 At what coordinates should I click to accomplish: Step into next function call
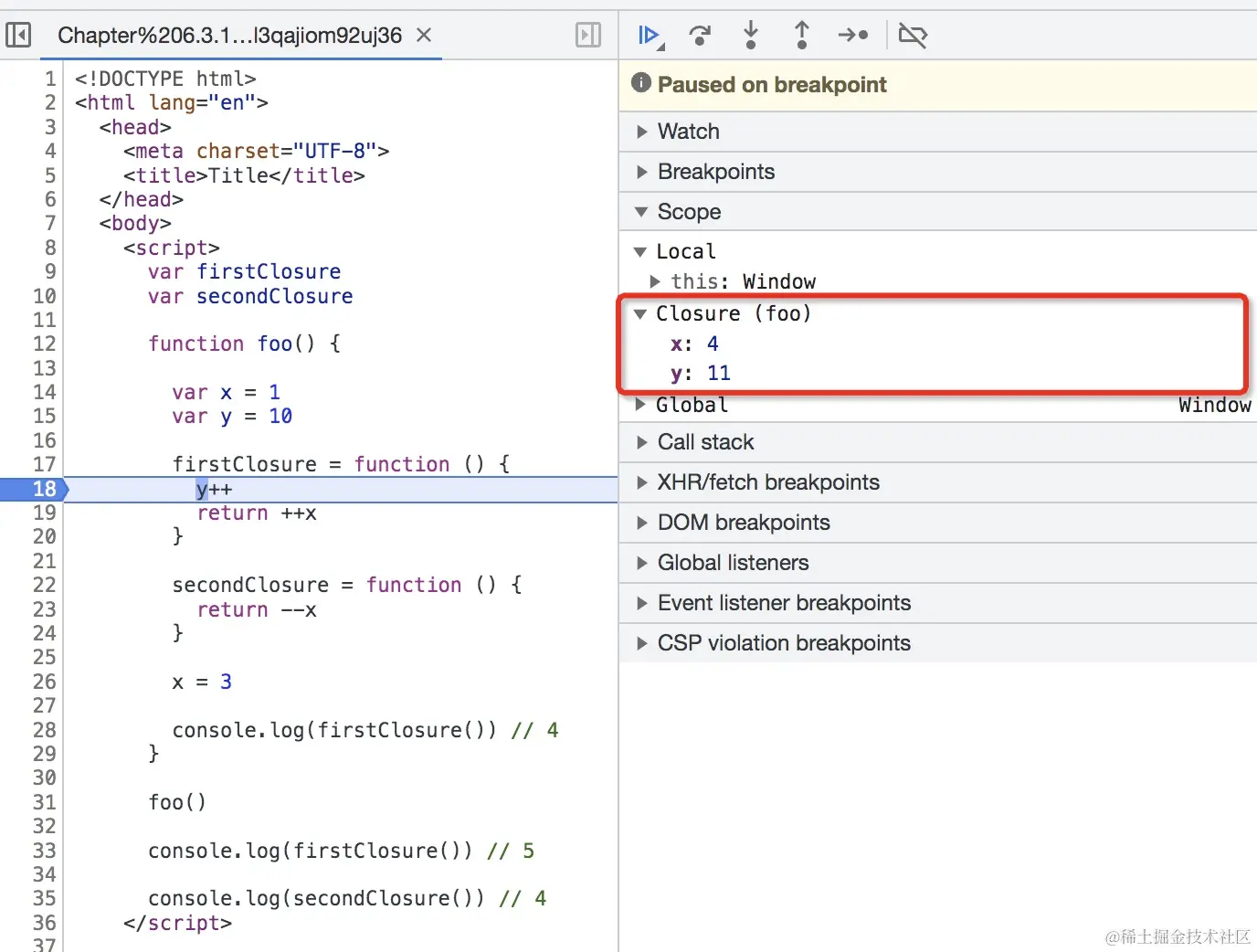[751, 36]
